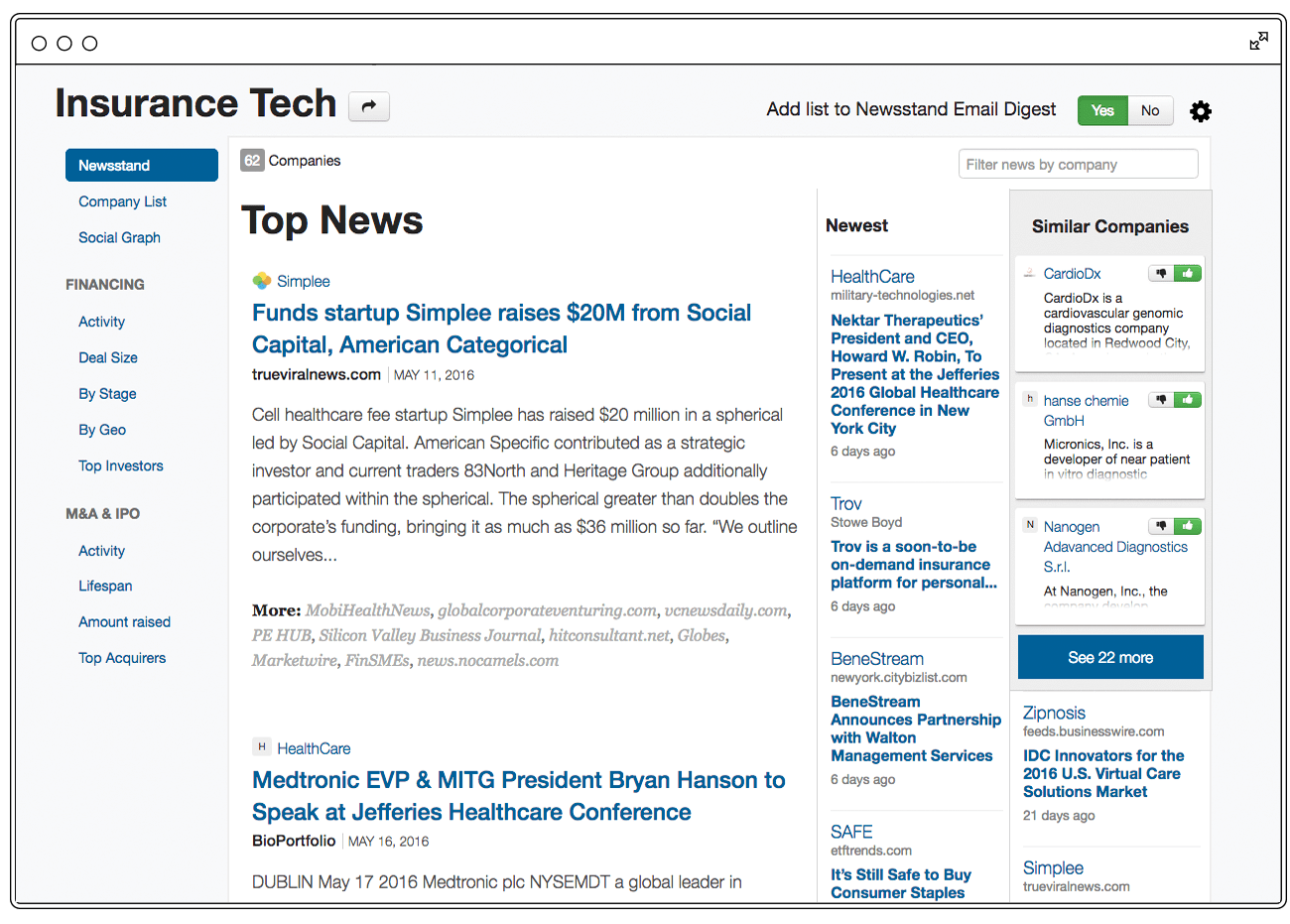Click the share arrow icon beside Insurance Tech
This screenshot has height=924, width=1290.
click(369, 106)
